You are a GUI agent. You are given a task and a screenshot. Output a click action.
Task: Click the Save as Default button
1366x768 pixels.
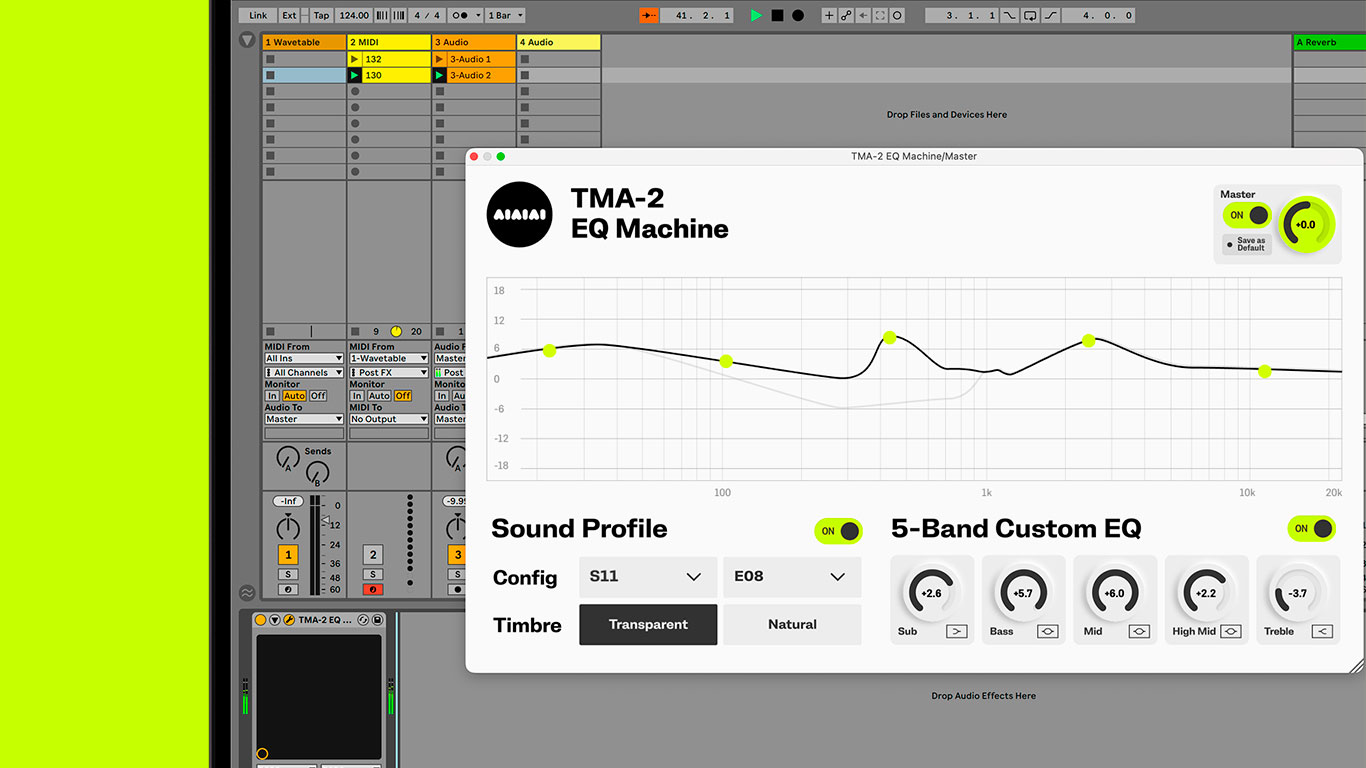(x=1247, y=244)
